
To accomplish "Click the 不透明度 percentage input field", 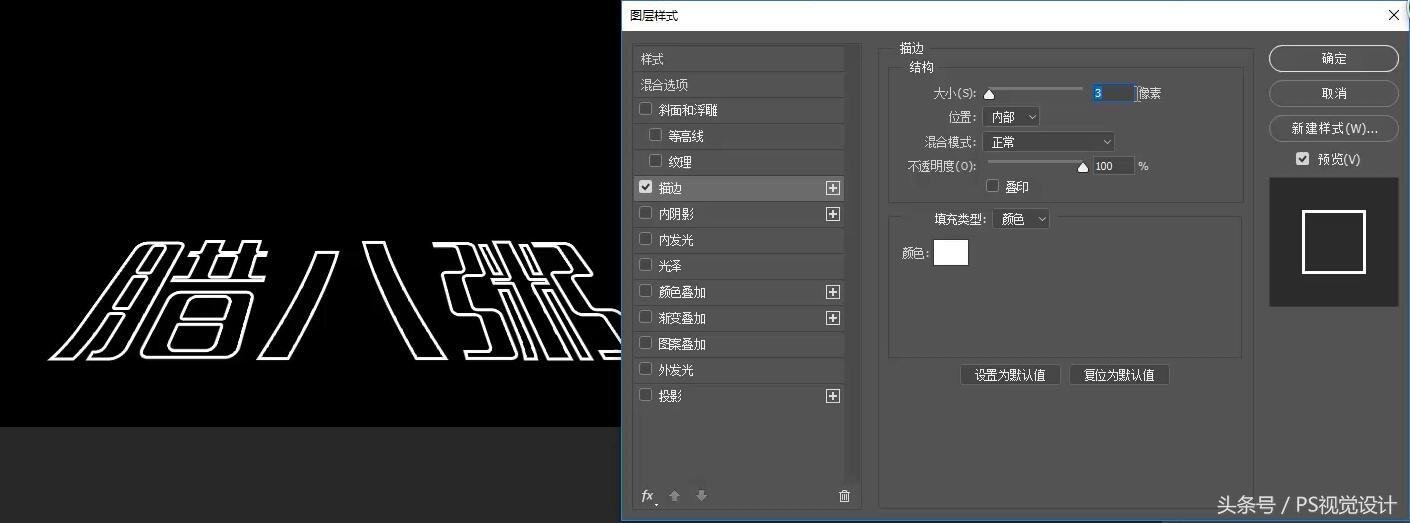I will pos(1113,166).
